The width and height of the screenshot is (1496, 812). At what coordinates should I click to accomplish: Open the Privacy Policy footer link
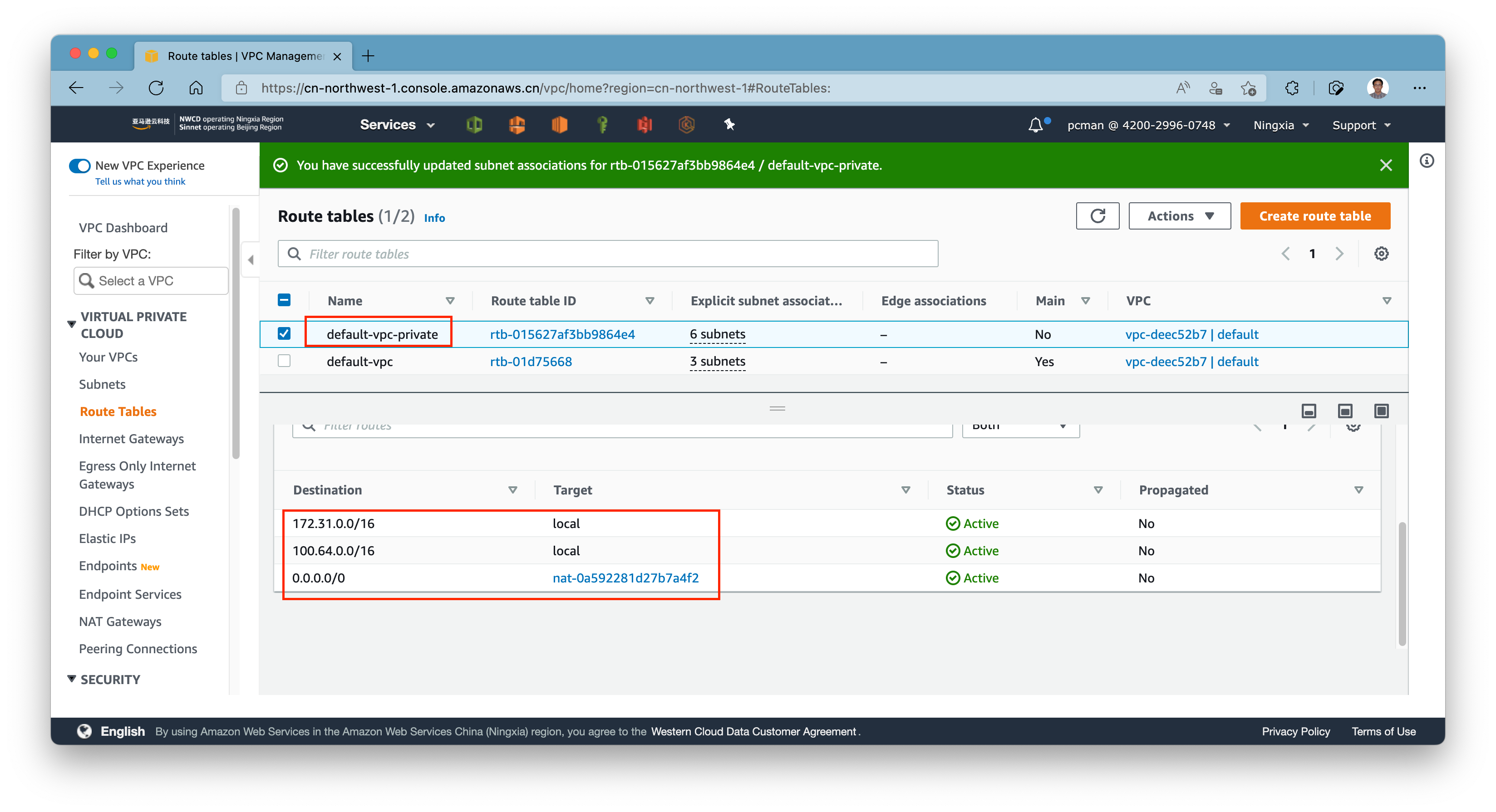tap(1296, 731)
